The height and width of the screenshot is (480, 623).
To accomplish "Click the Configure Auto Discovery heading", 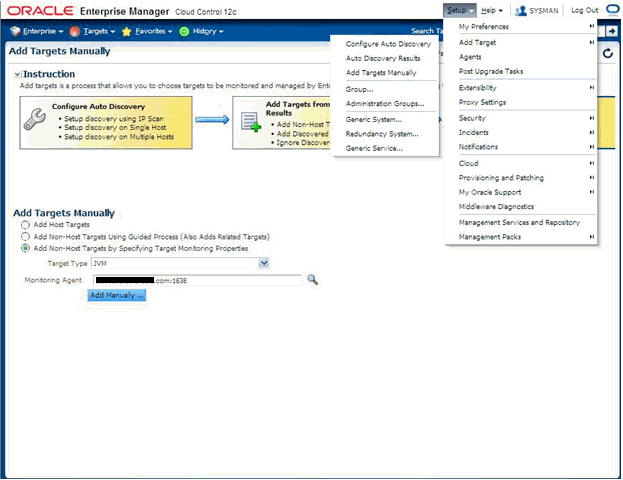I will pyautogui.click(x=98, y=106).
